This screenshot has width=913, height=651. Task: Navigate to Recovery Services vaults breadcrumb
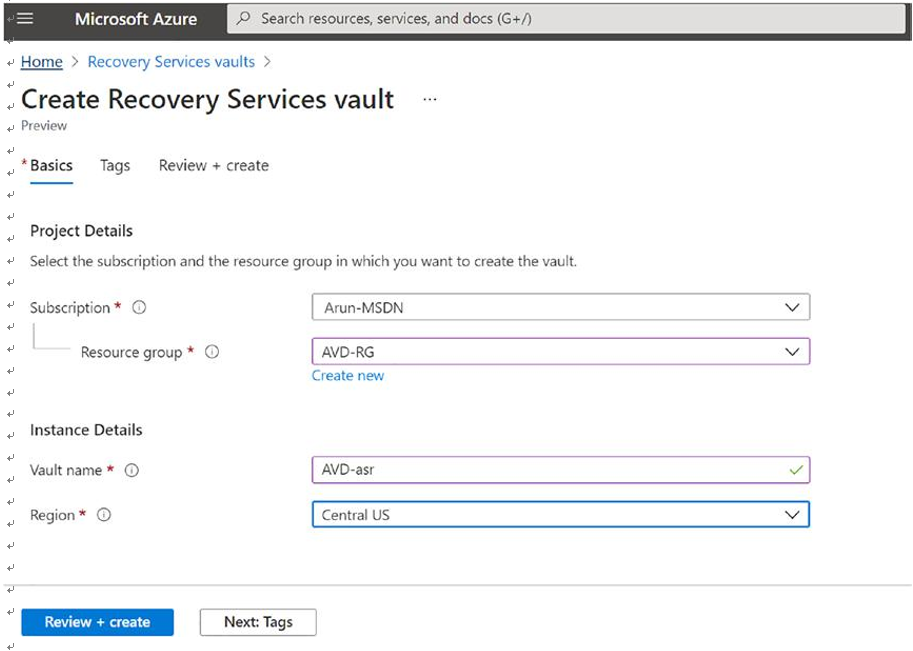tap(171, 62)
